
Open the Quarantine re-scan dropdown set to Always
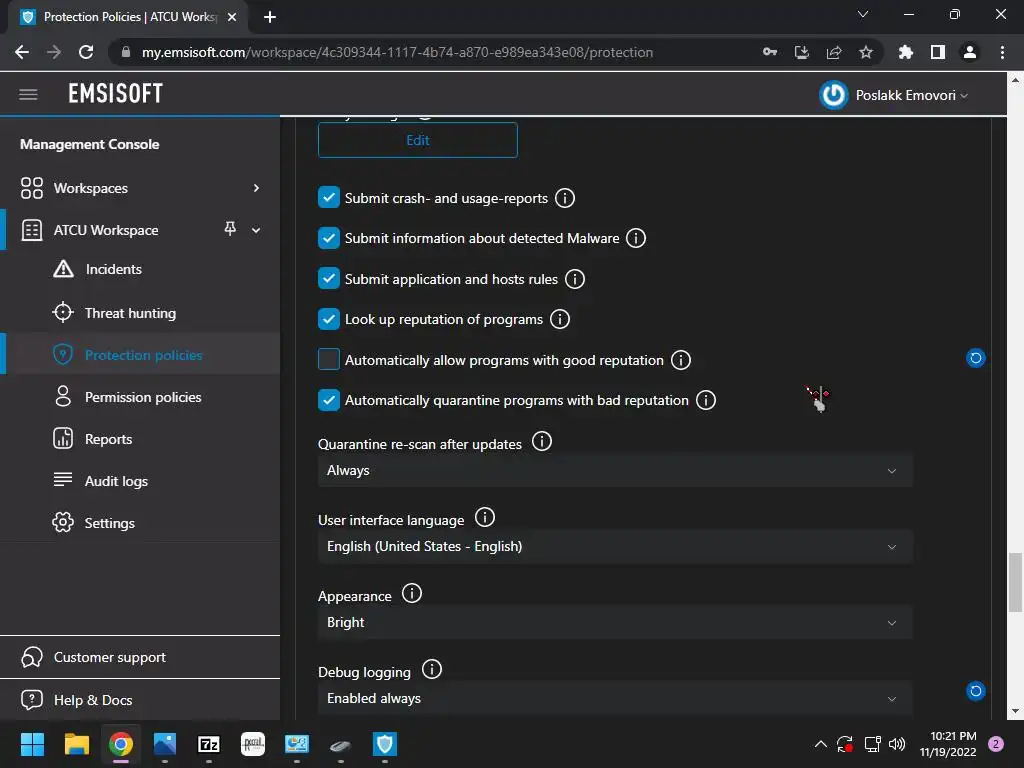coord(615,470)
